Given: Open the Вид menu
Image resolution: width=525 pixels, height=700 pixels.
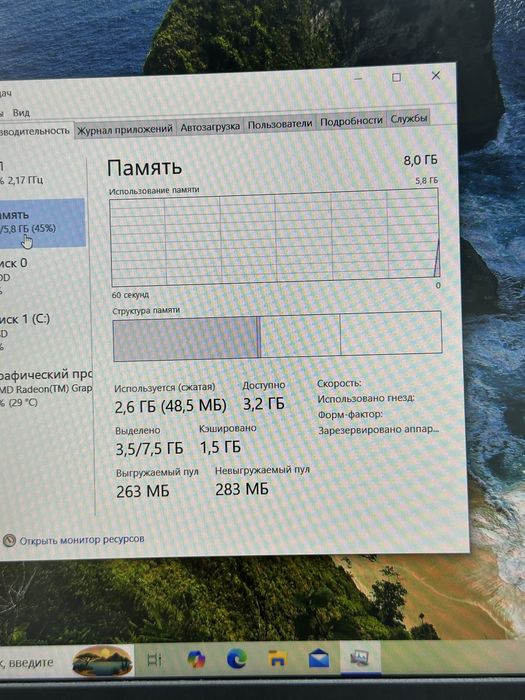Looking at the screenshot, I should [x=21, y=112].
